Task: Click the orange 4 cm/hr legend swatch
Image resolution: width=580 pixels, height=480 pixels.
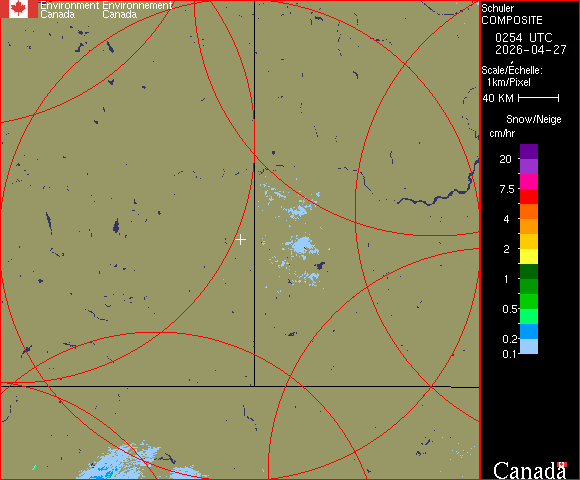Action: (x=529, y=226)
